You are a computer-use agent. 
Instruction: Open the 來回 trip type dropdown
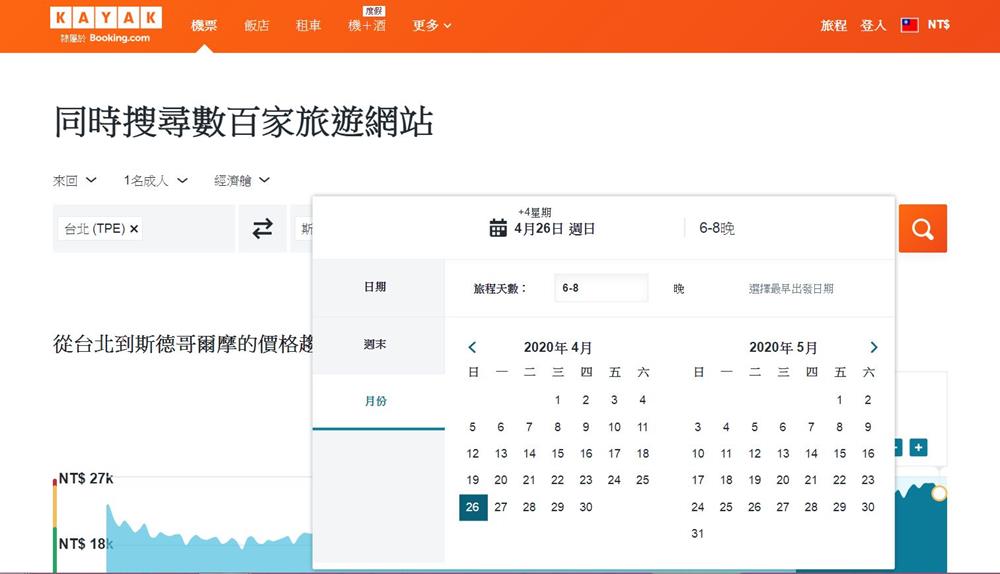click(x=75, y=181)
